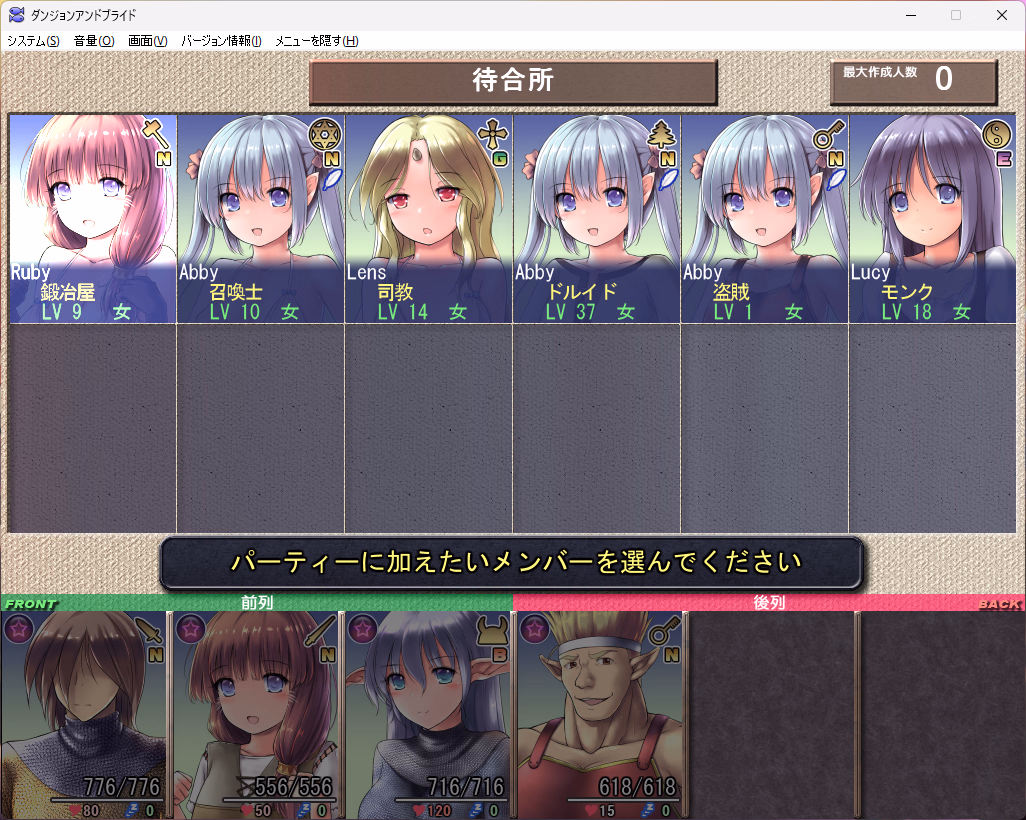Open the 画面 screen menu
Screen dimensions: 1026x820
tap(147, 41)
